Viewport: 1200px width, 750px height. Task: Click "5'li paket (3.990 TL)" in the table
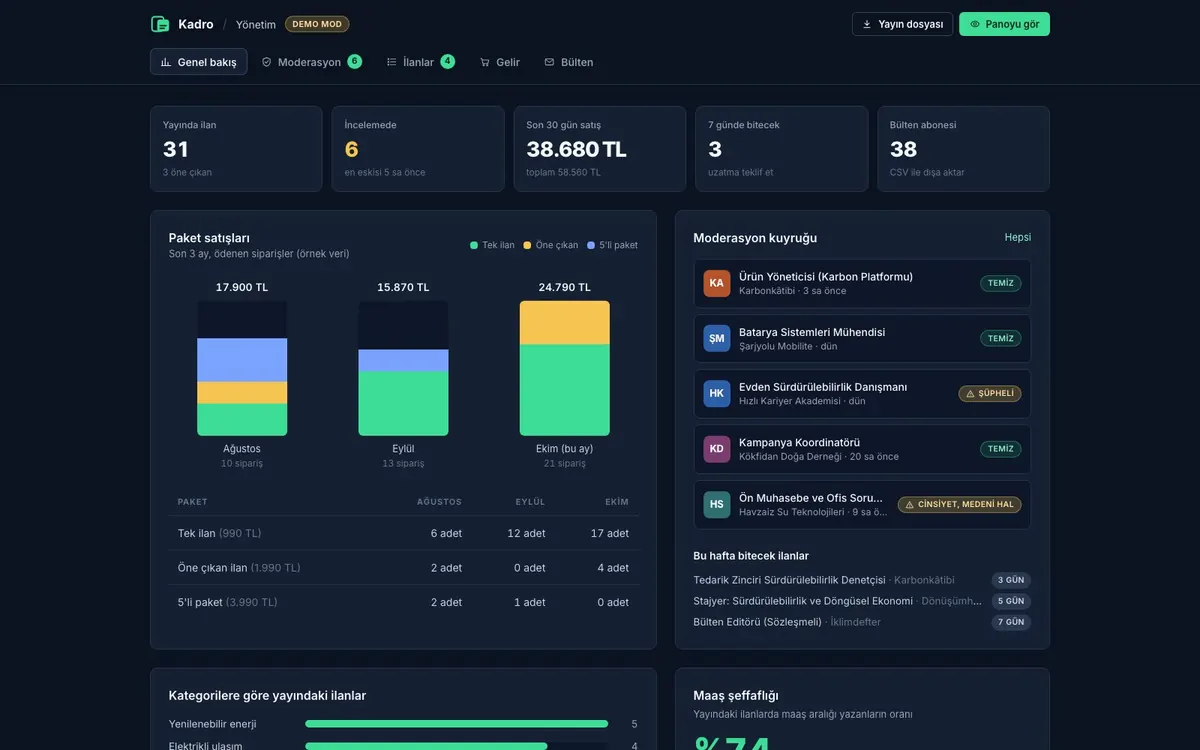point(228,602)
